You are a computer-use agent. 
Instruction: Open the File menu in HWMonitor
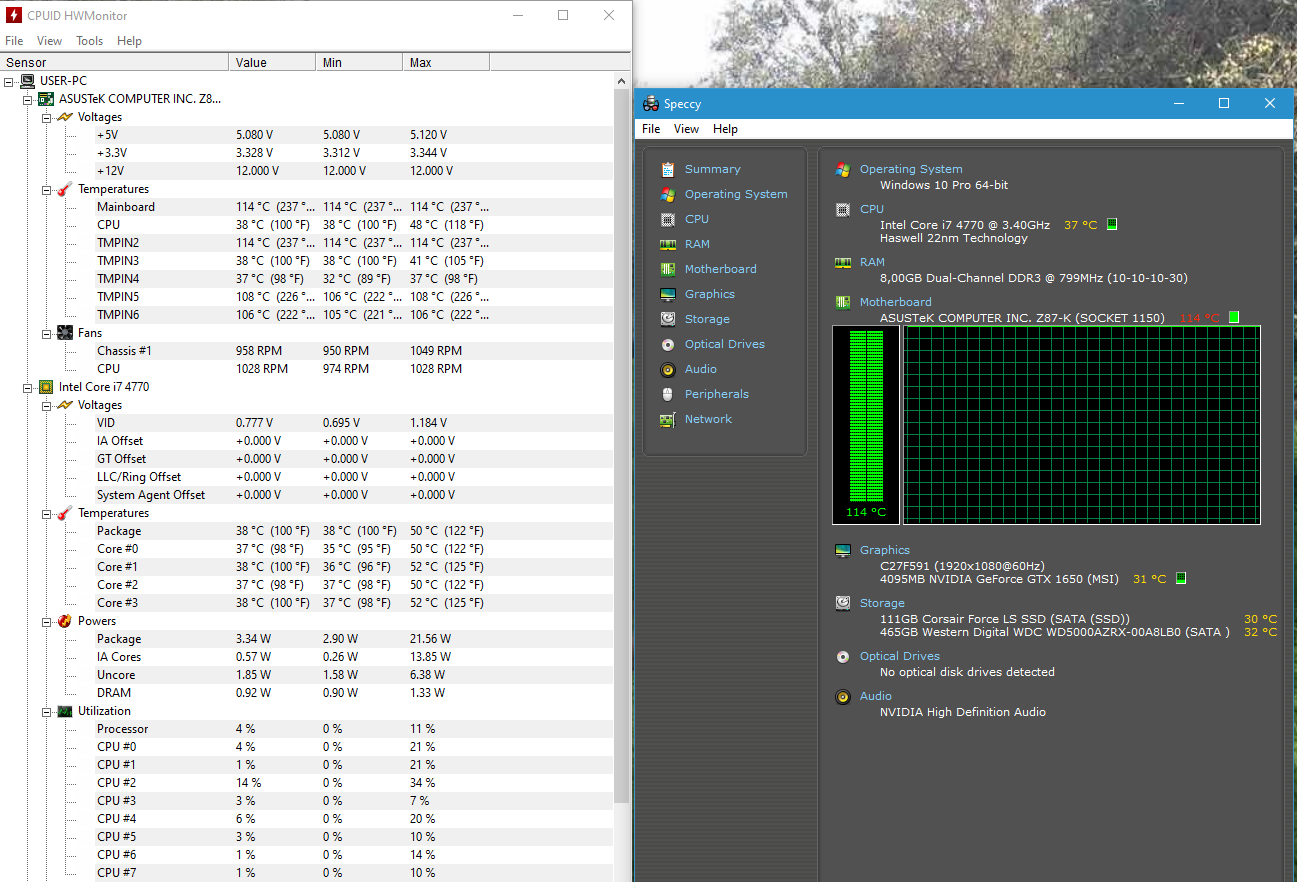(14, 41)
